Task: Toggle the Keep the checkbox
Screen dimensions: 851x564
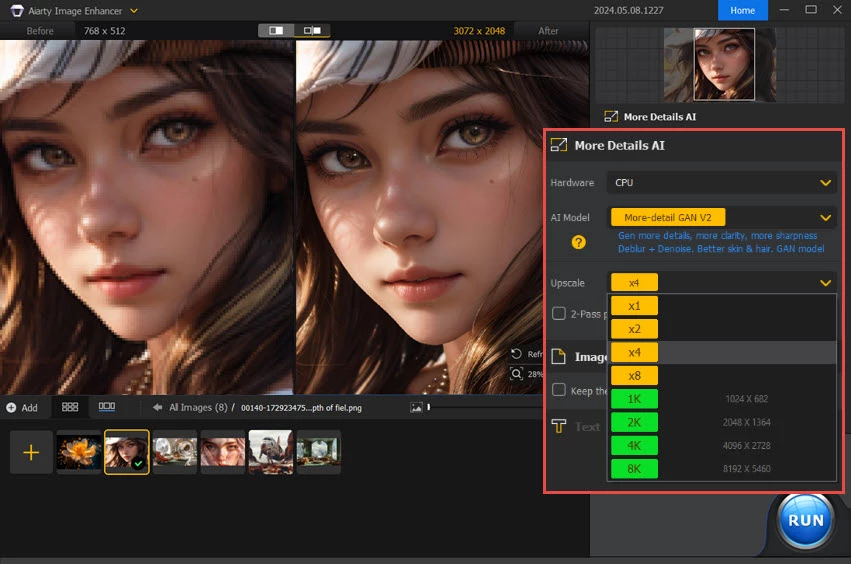Action: tap(558, 390)
